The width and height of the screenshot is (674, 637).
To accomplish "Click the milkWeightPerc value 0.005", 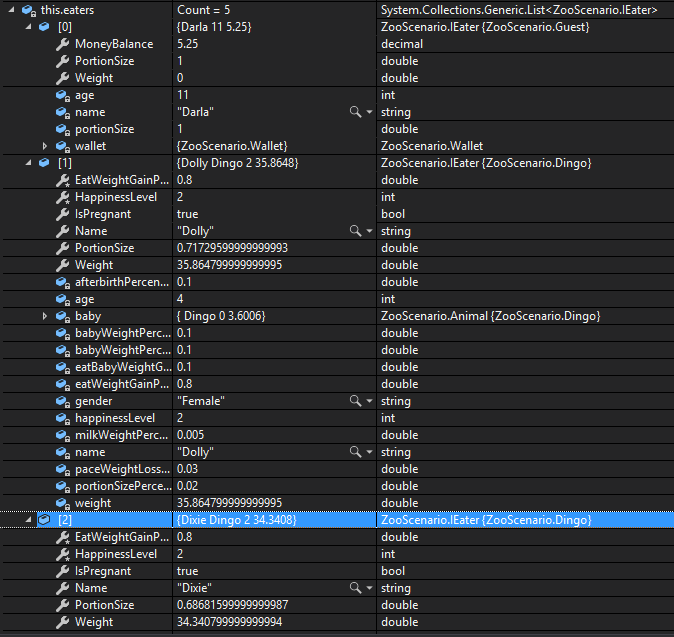I will [x=190, y=435].
